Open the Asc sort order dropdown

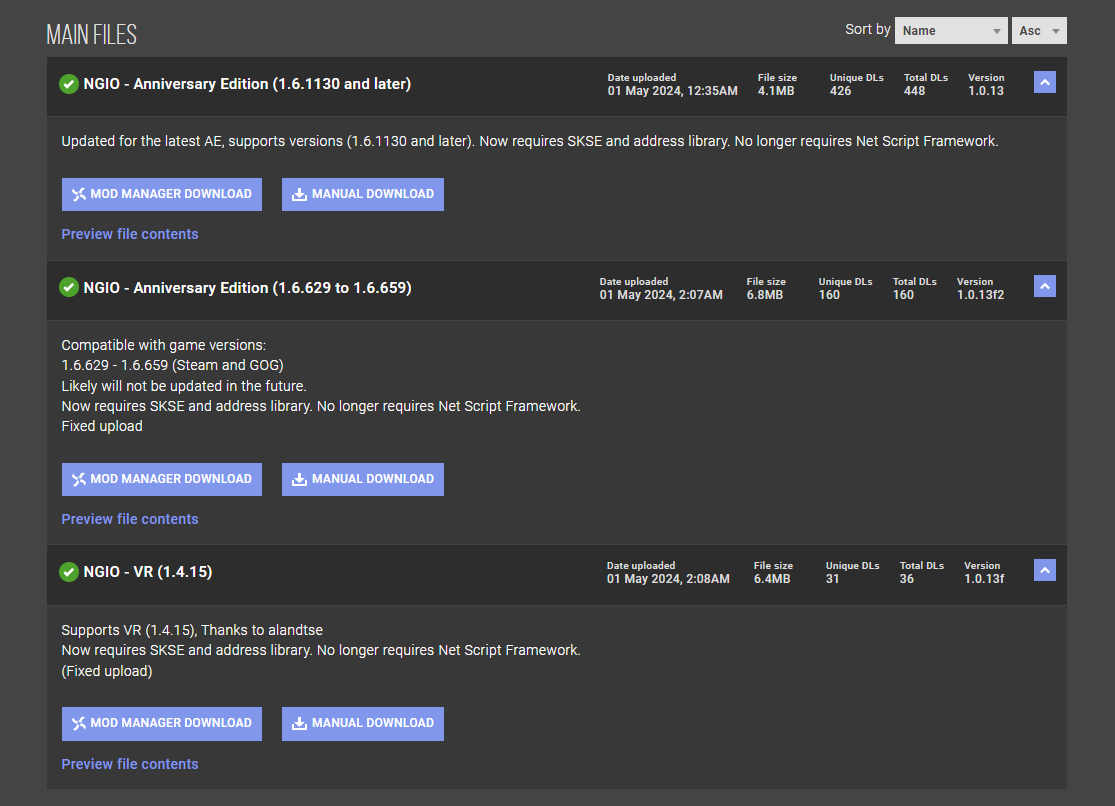click(x=1039, y=31)
